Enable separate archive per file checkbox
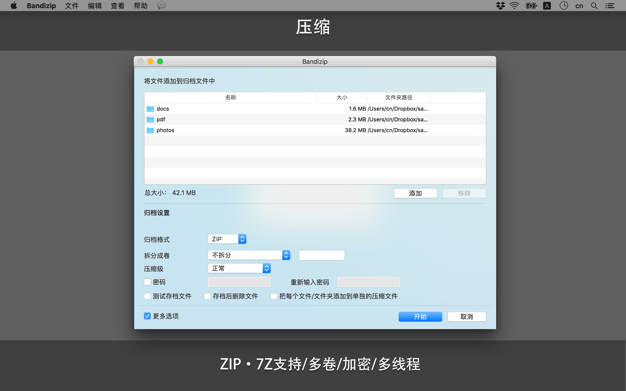Screen dimensions: 626x391 click(274, 296)
